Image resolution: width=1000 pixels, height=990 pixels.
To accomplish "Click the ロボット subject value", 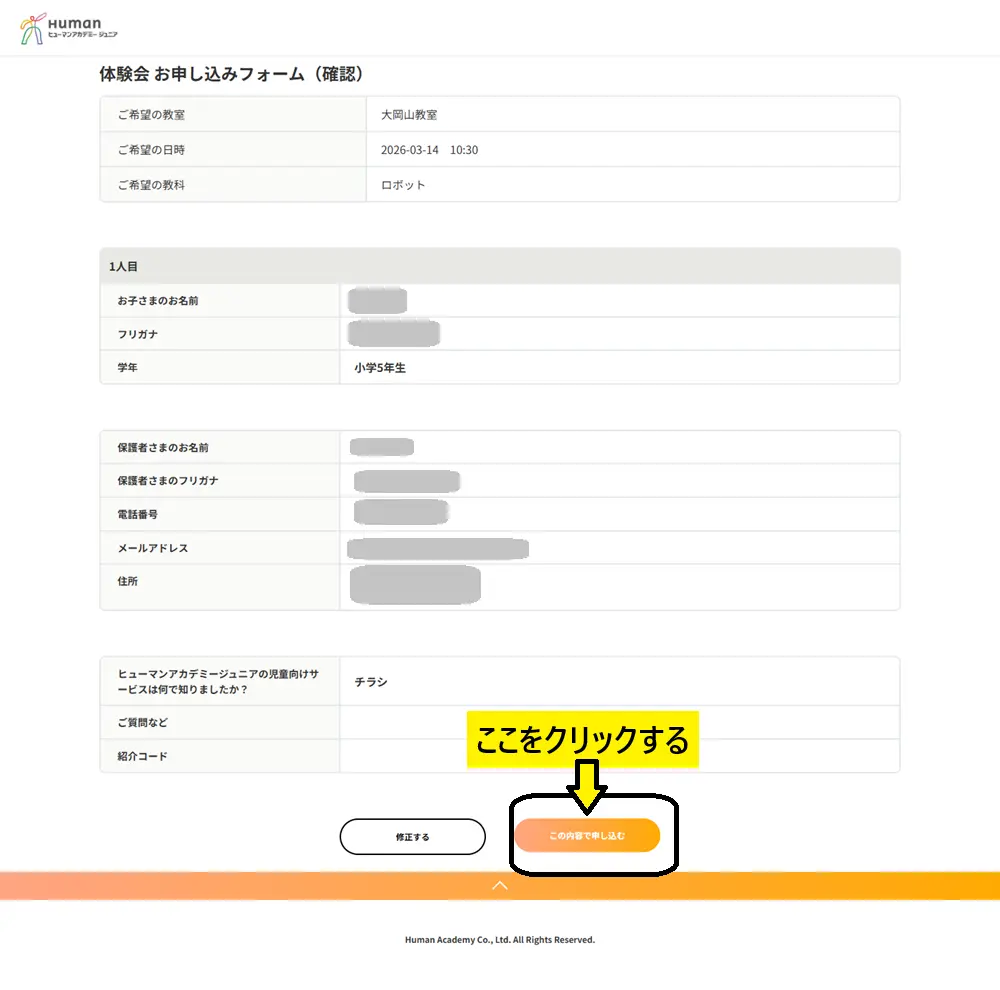I will [x=403, y=185].
